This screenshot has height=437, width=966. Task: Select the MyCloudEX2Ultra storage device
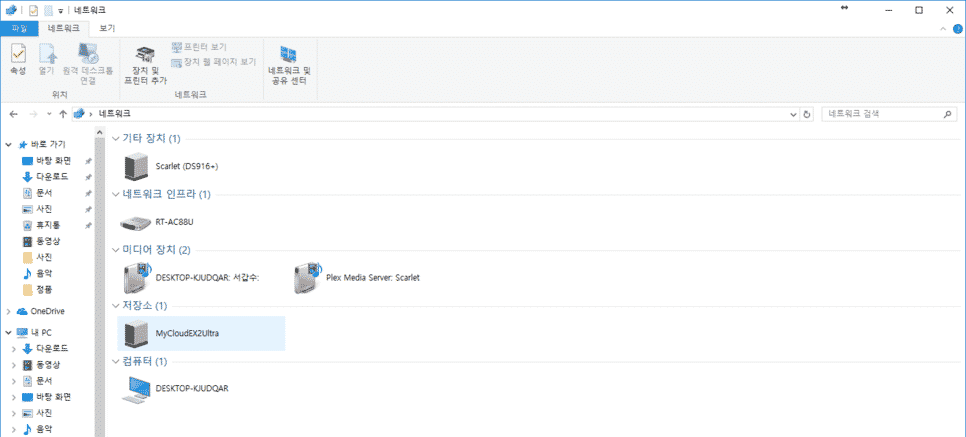tap(201, 333)
